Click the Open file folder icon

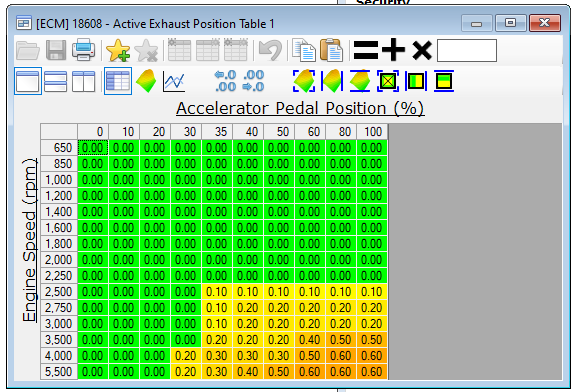pyautogui.click(x=28, y=50)
